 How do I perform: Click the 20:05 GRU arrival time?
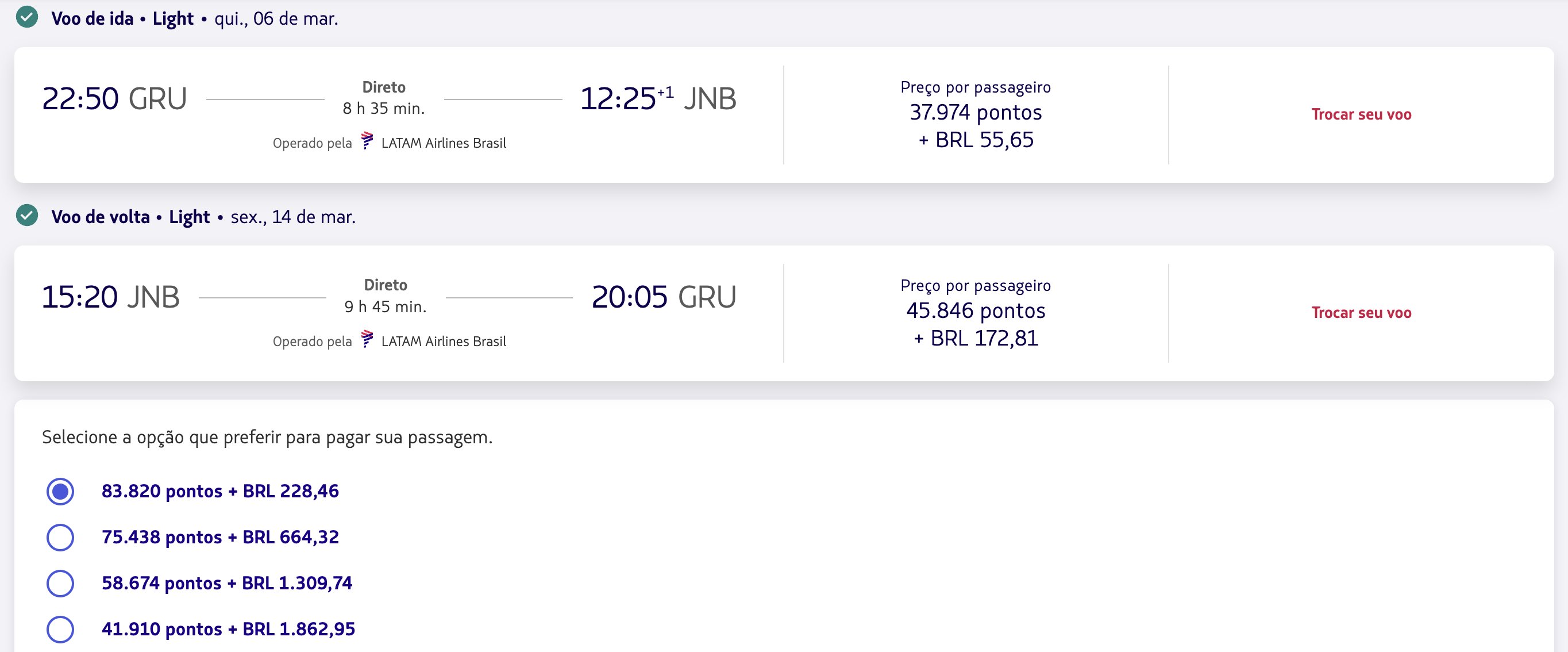point(664,297)
